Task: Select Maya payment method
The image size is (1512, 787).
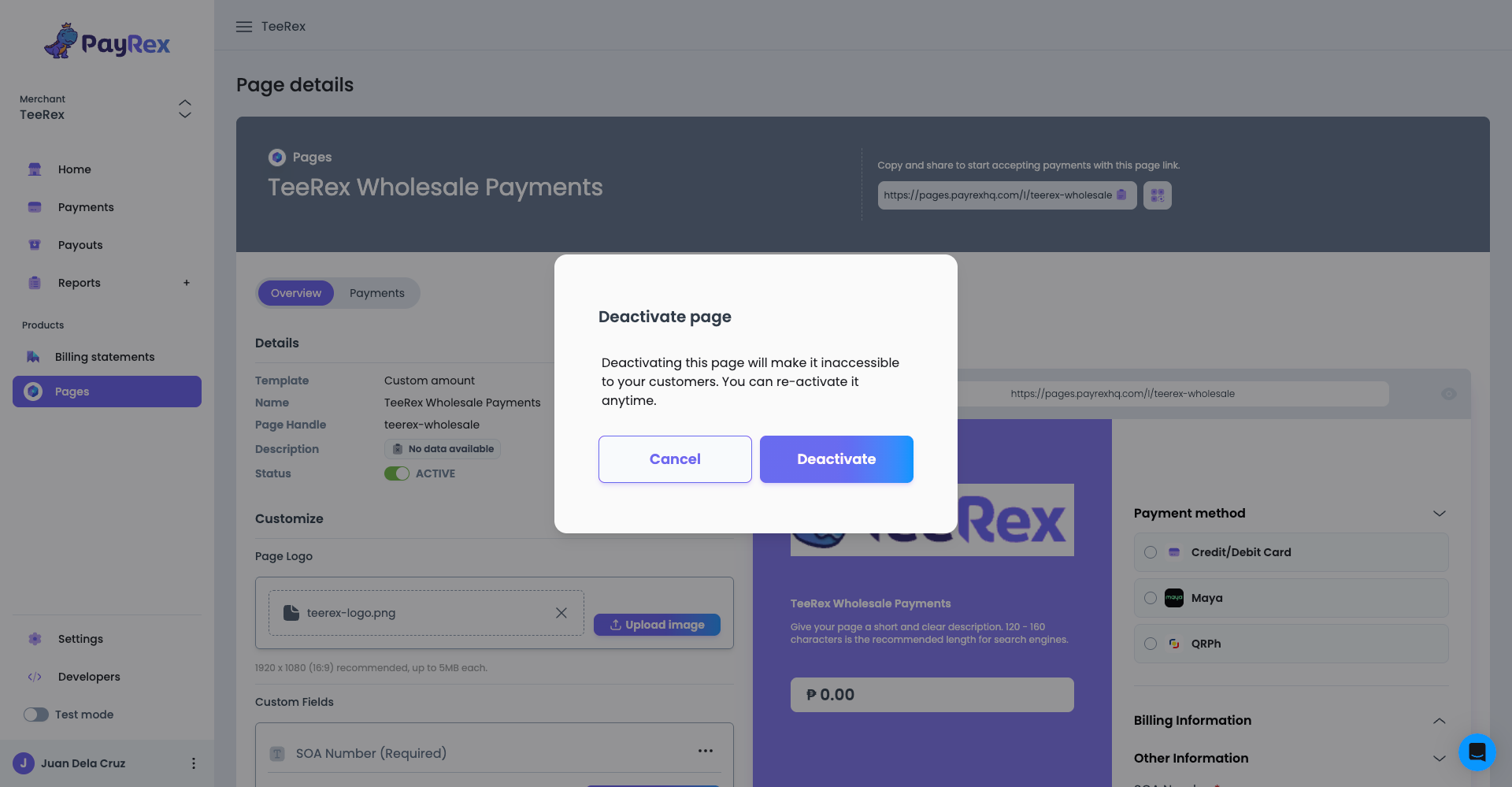Action: pos(1151,598)
